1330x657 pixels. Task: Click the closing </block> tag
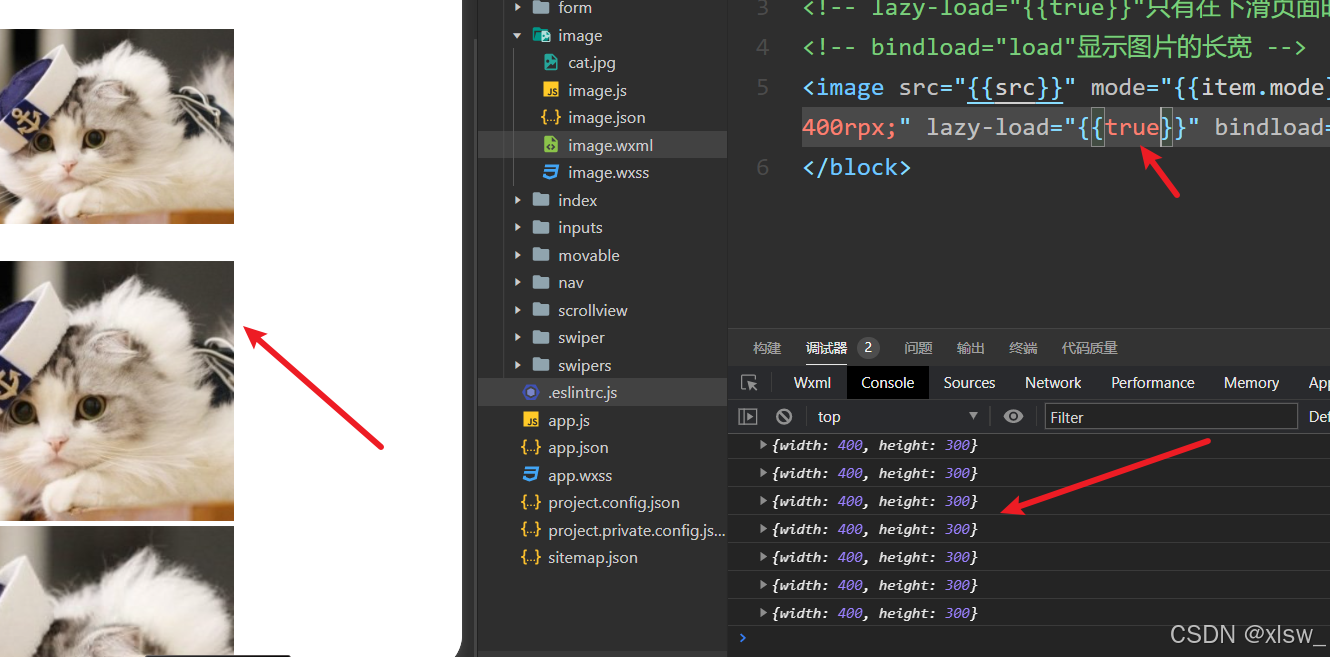[x=857, y=167]
